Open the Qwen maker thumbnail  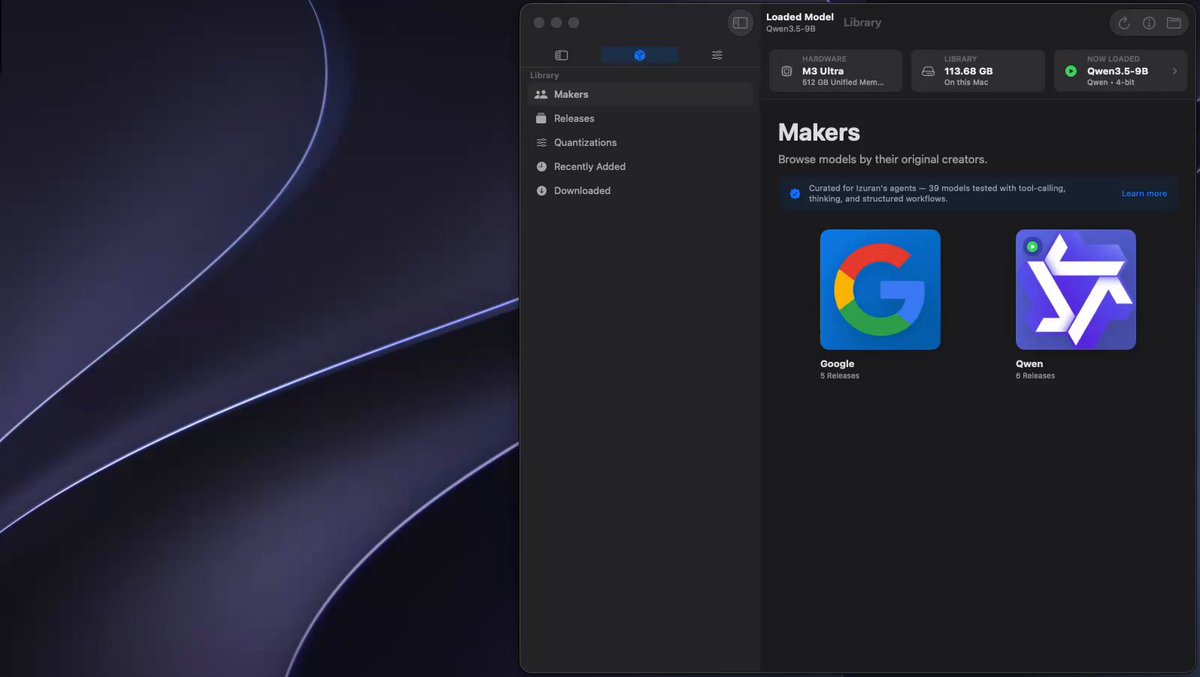click(1076, 290)
